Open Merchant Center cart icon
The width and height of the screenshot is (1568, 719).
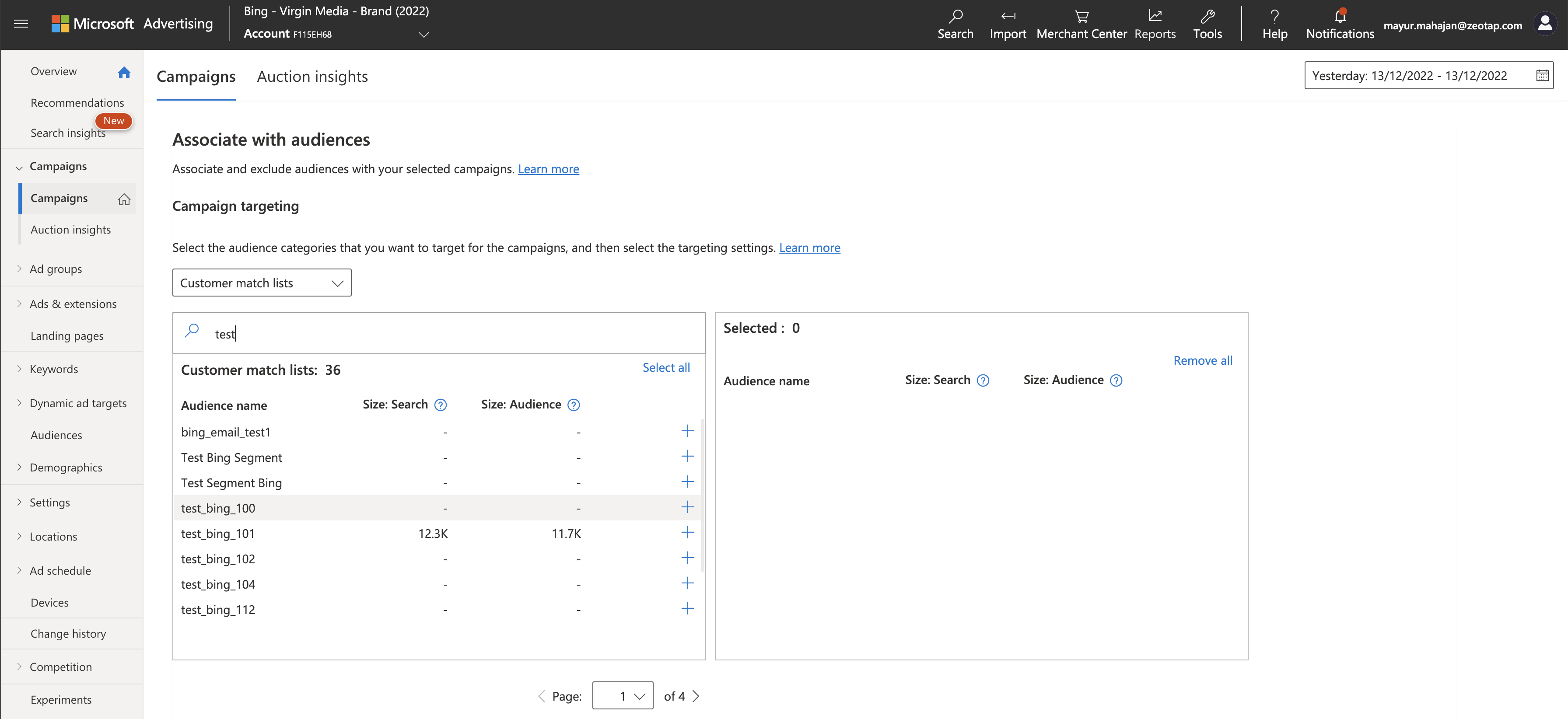[x=1081, y=17]
